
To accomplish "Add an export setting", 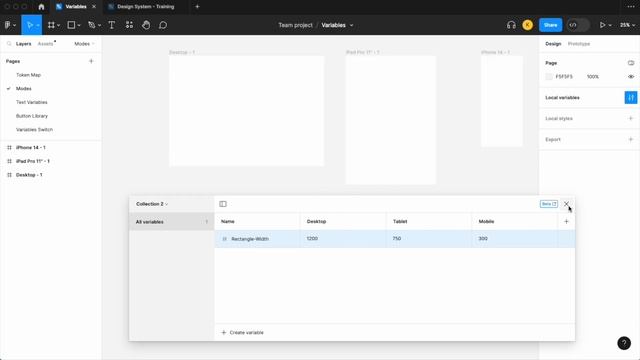I will point(631,140).
